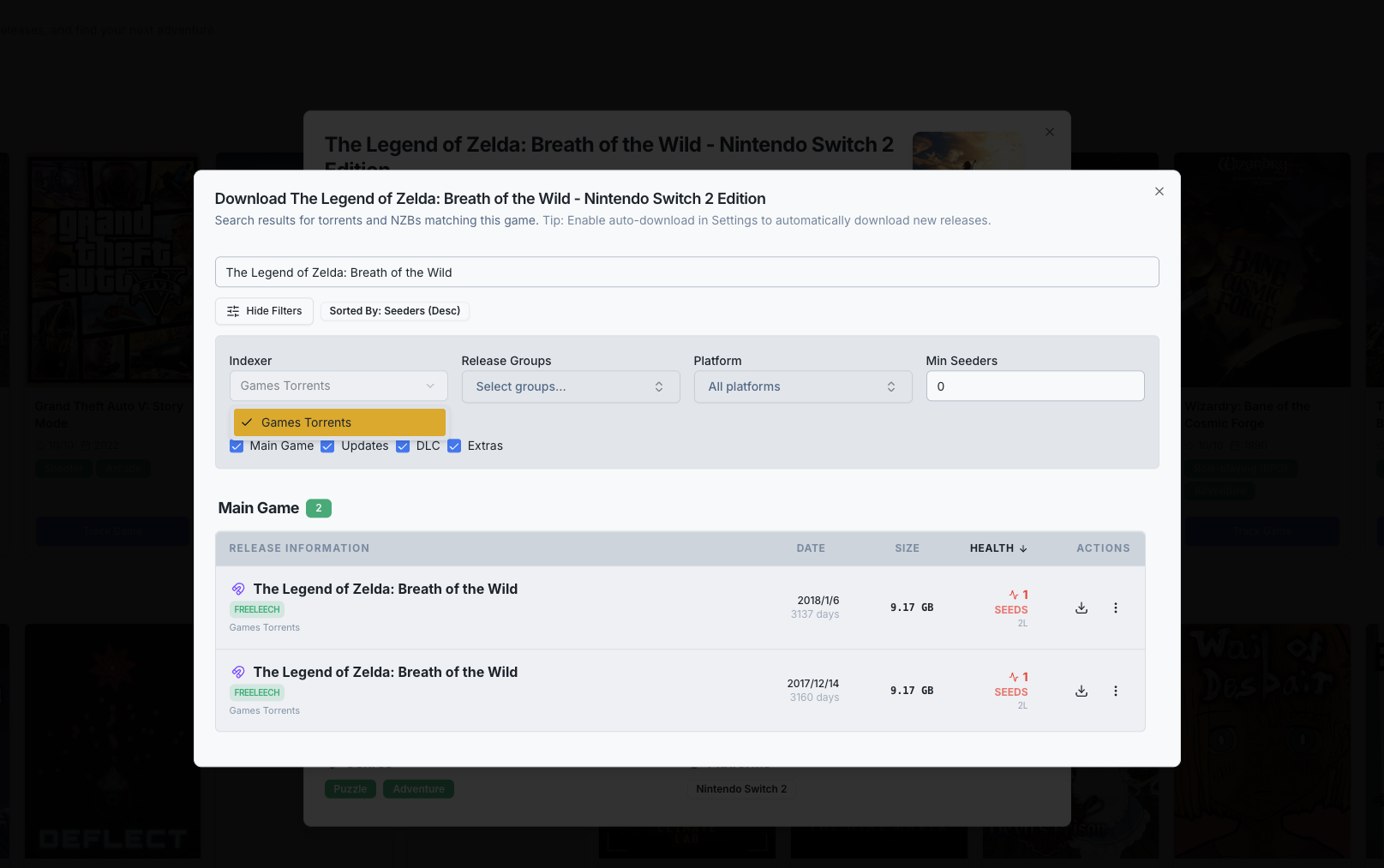The height and width of the screenshot is (868, 1384).
Task: Focus the release search field
Action: tap(687, 272)
